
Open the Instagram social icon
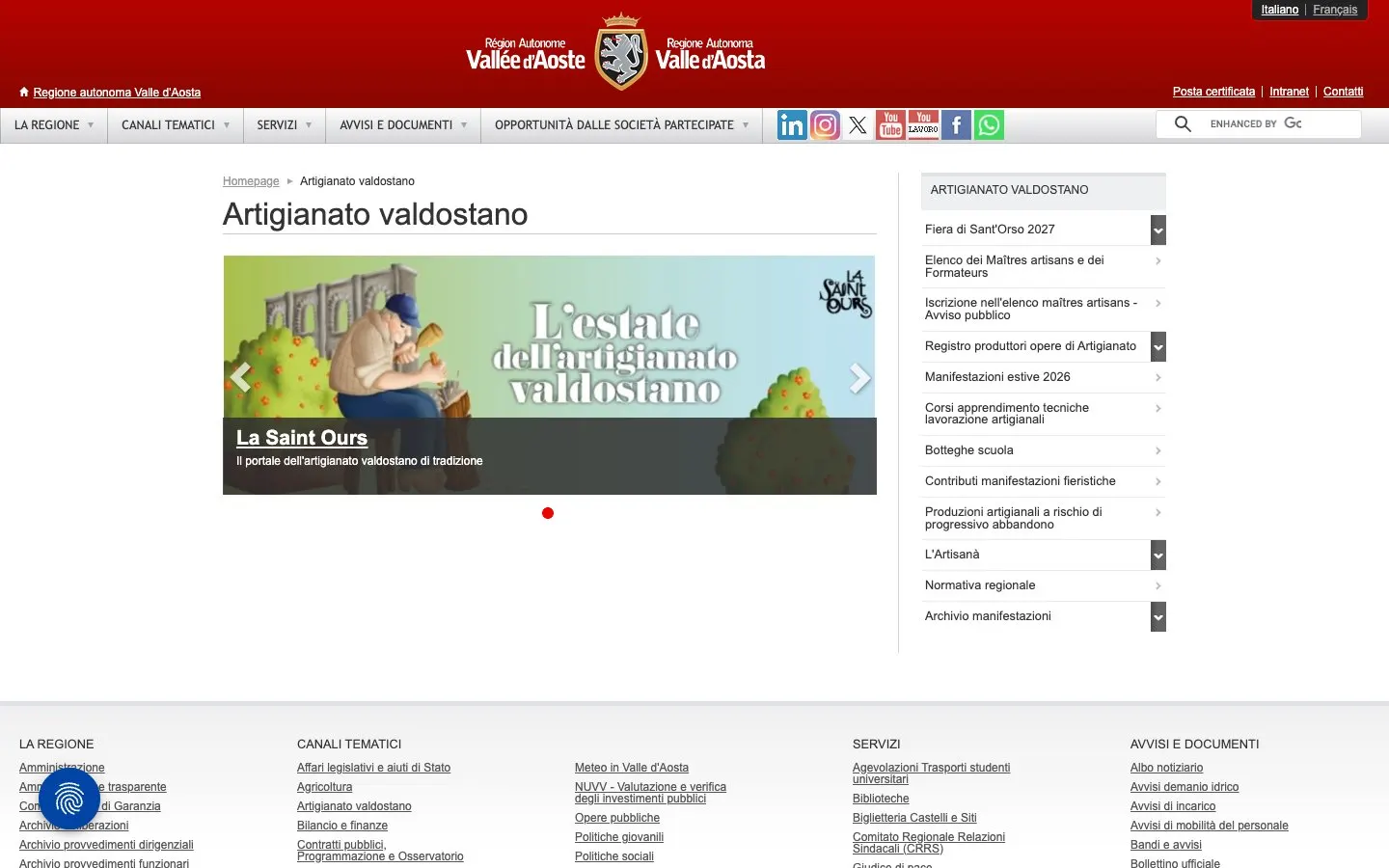pos(825,125)
